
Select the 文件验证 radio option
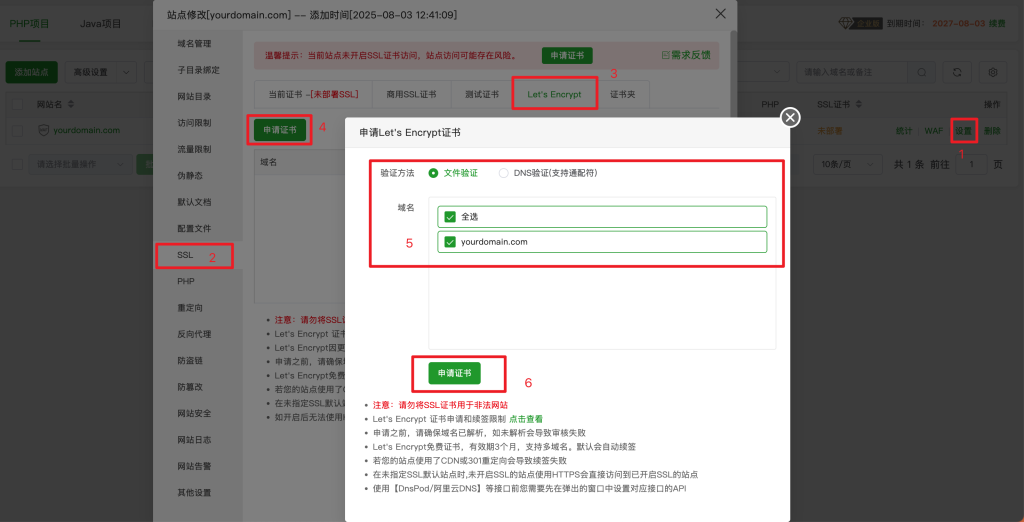434,172
